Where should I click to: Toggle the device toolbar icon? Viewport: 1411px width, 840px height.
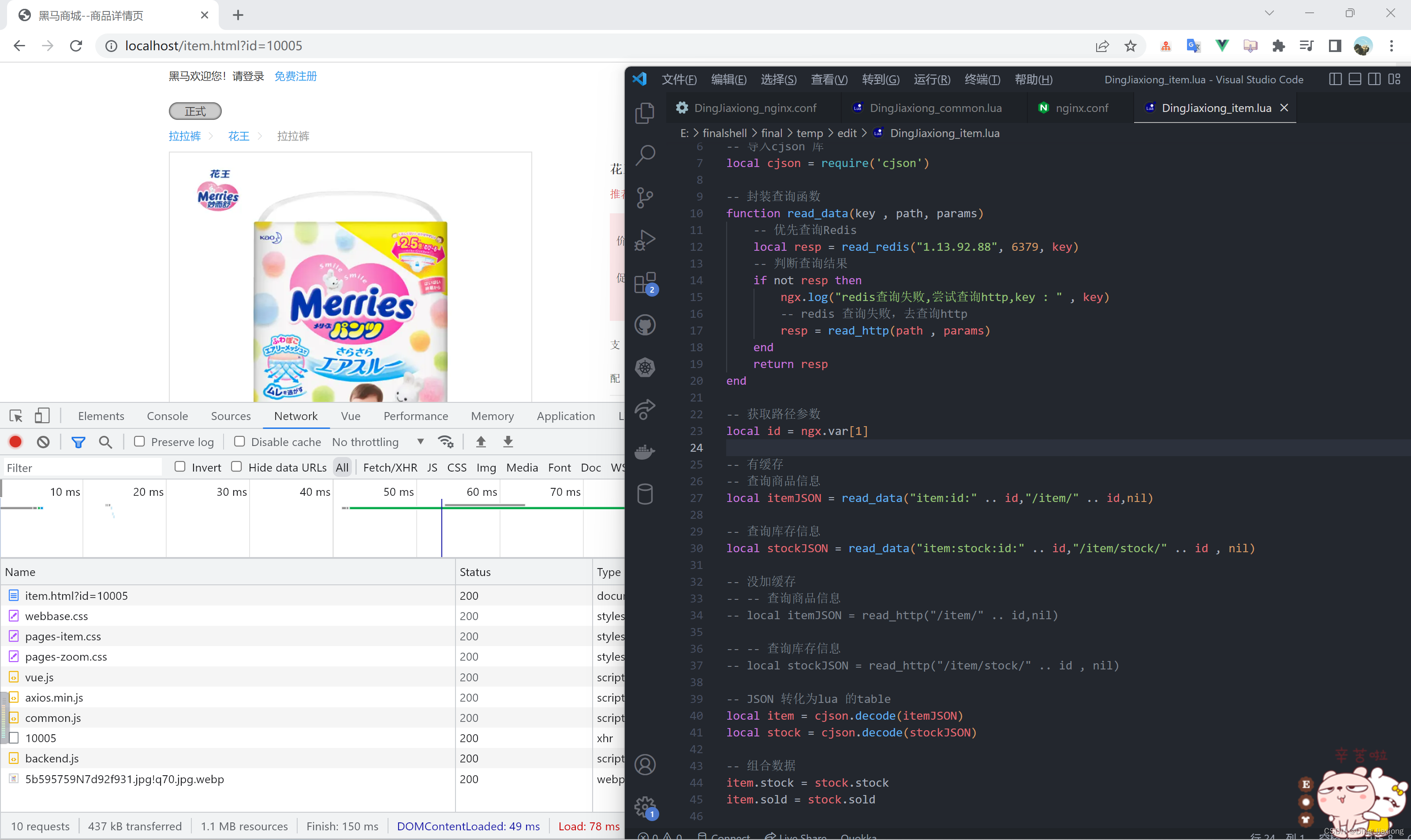(42, 416)
